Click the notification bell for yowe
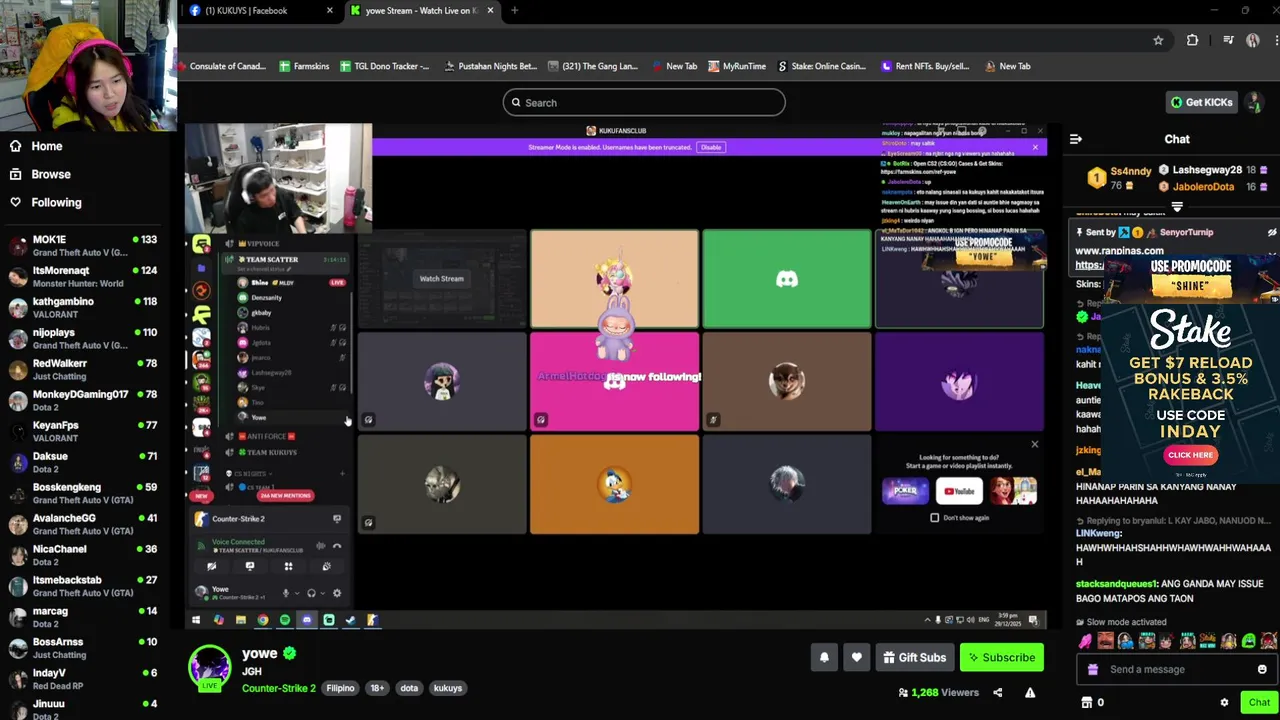 click(x=824, y=657)
